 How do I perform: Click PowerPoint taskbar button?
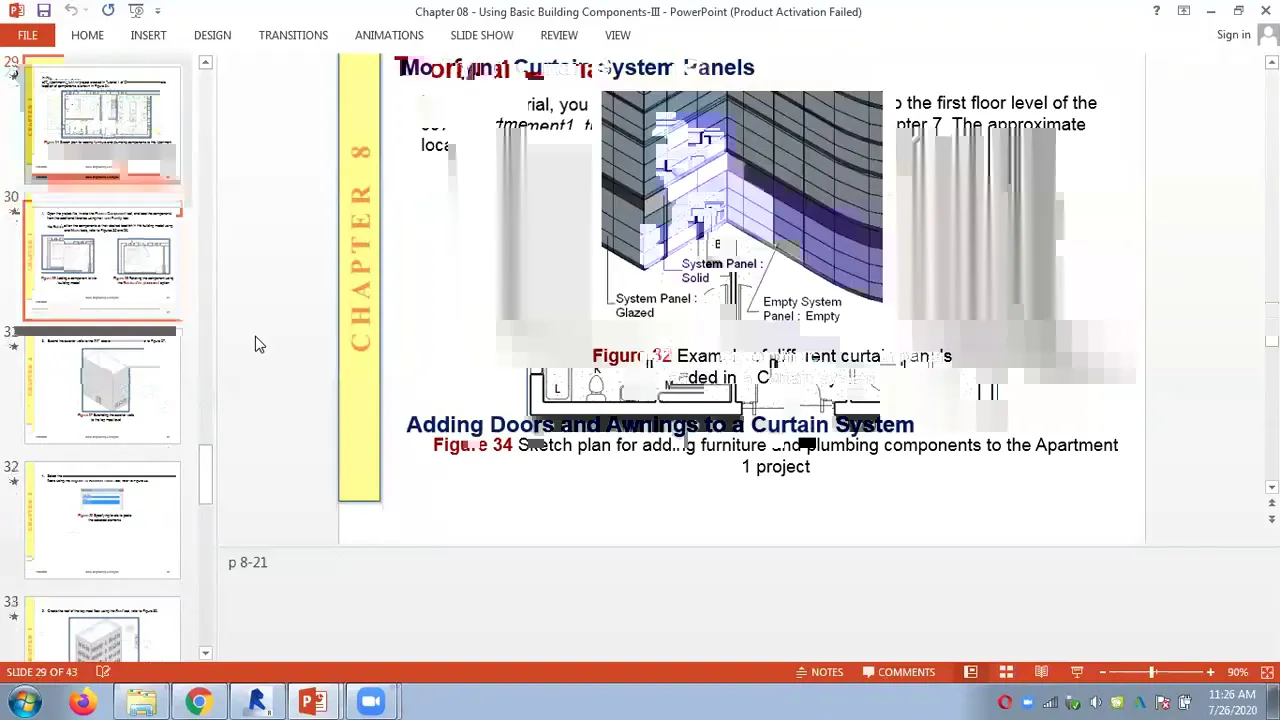pos(313,702)
